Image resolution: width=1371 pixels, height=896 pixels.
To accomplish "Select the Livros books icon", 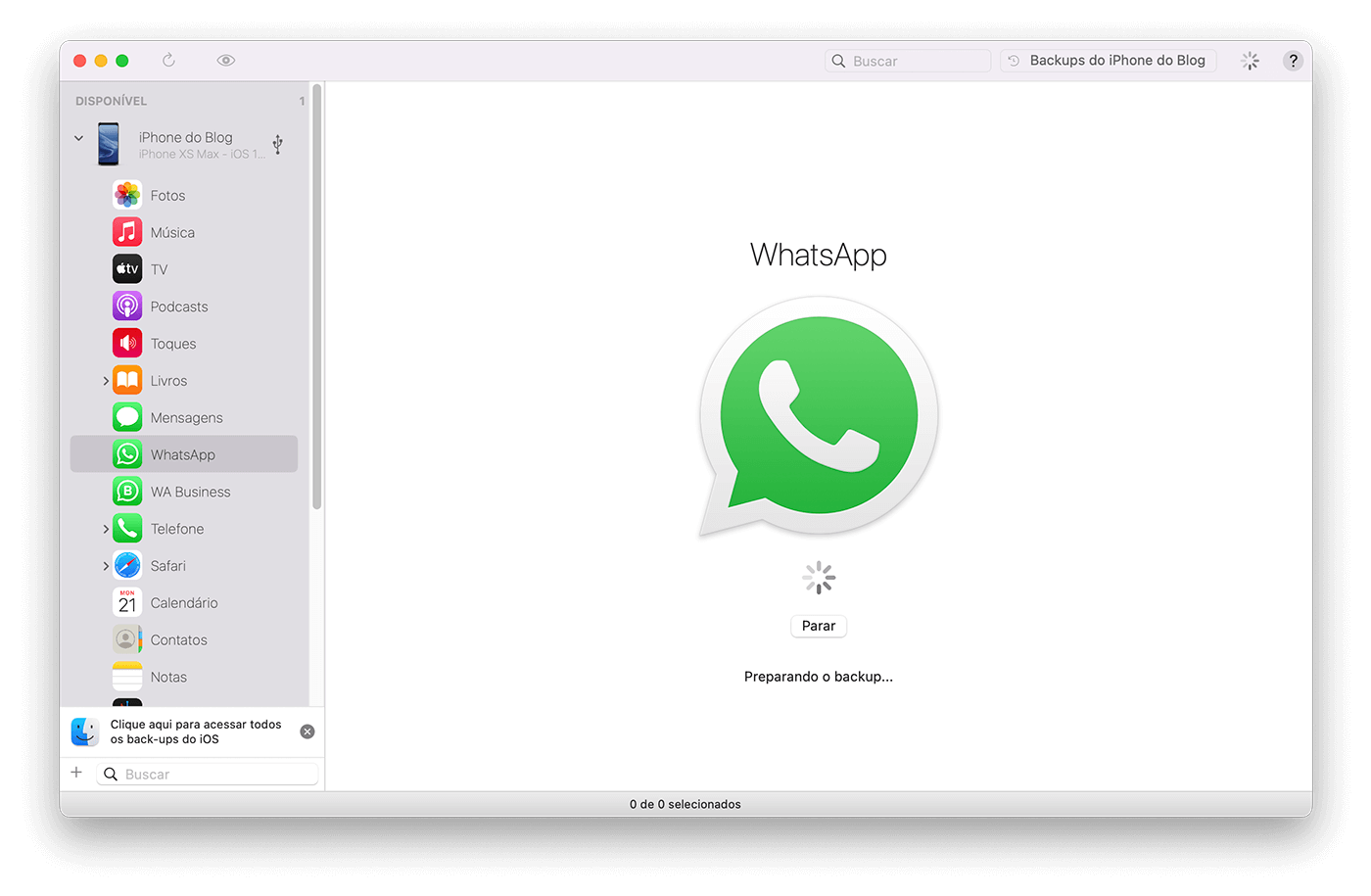I will point(127,380).
